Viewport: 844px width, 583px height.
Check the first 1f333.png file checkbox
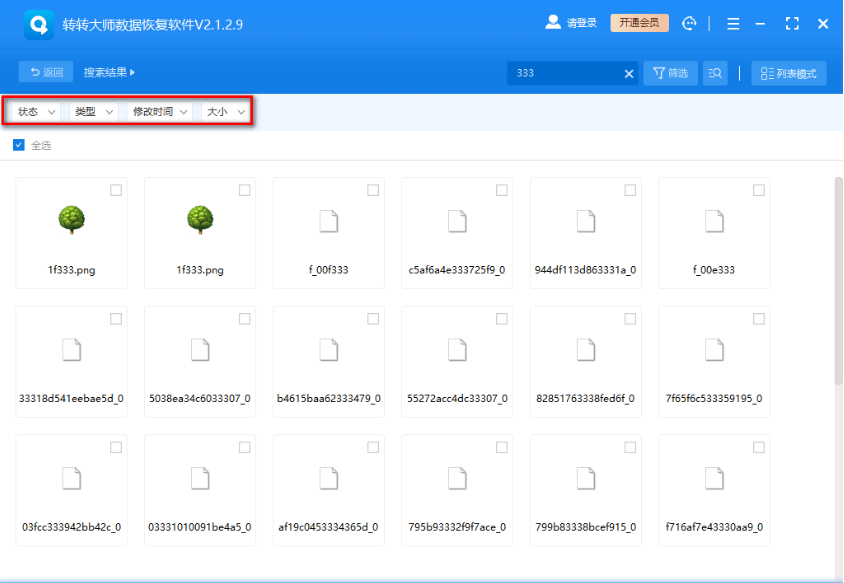tap(116, 190)
